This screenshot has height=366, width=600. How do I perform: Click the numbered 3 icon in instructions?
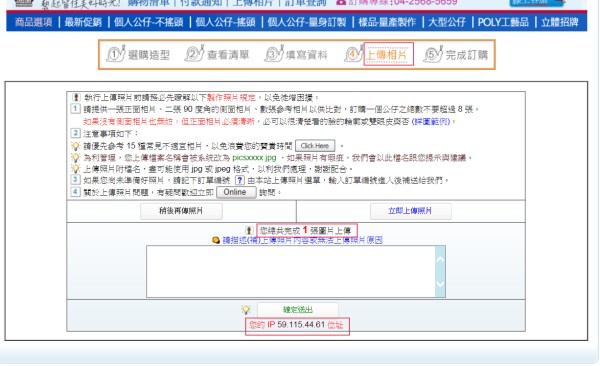[x=75, y=180]
